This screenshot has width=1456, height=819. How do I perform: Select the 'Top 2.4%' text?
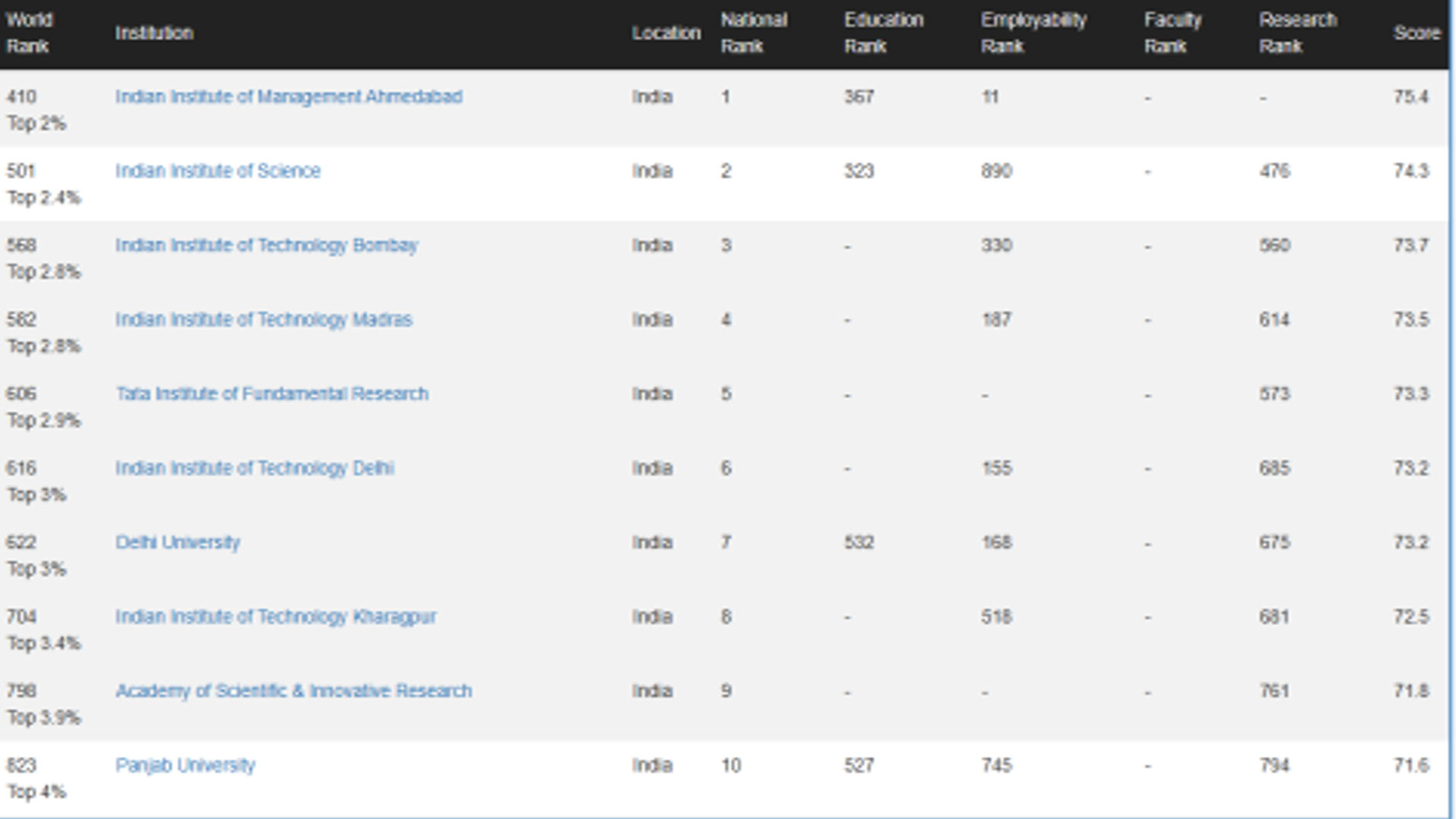click(x=44, y=198)
